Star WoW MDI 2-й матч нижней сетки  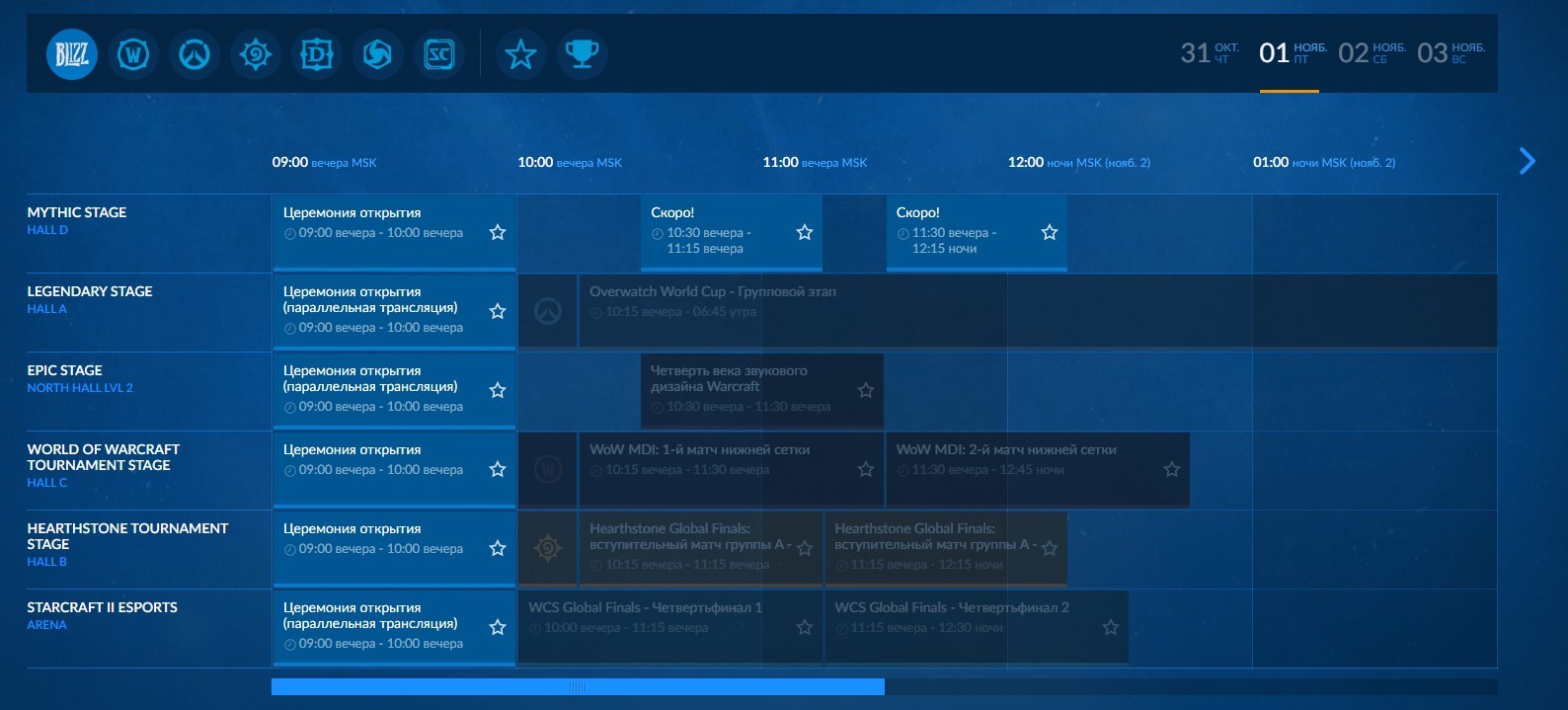coord(1172,469)
